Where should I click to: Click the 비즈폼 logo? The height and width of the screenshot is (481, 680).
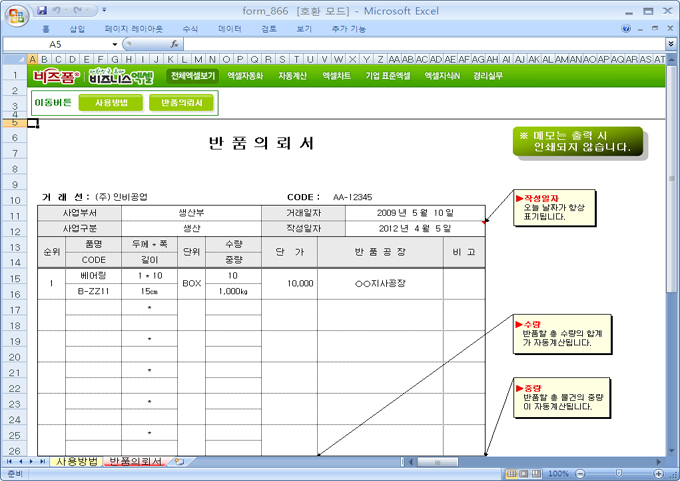(56, 76)
